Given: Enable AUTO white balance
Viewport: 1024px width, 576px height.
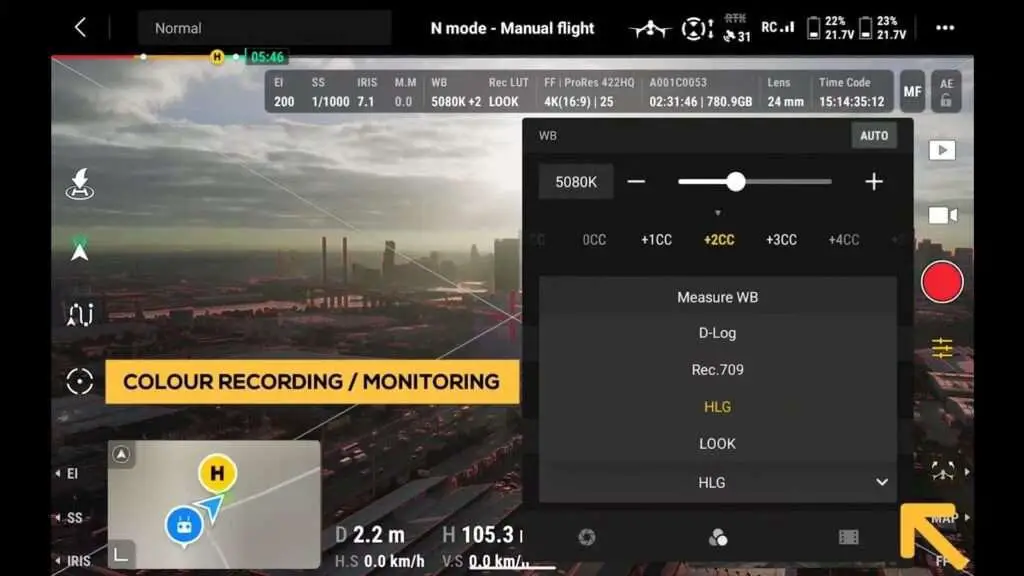Looking at the screenshot, I should tap(874, 136).
